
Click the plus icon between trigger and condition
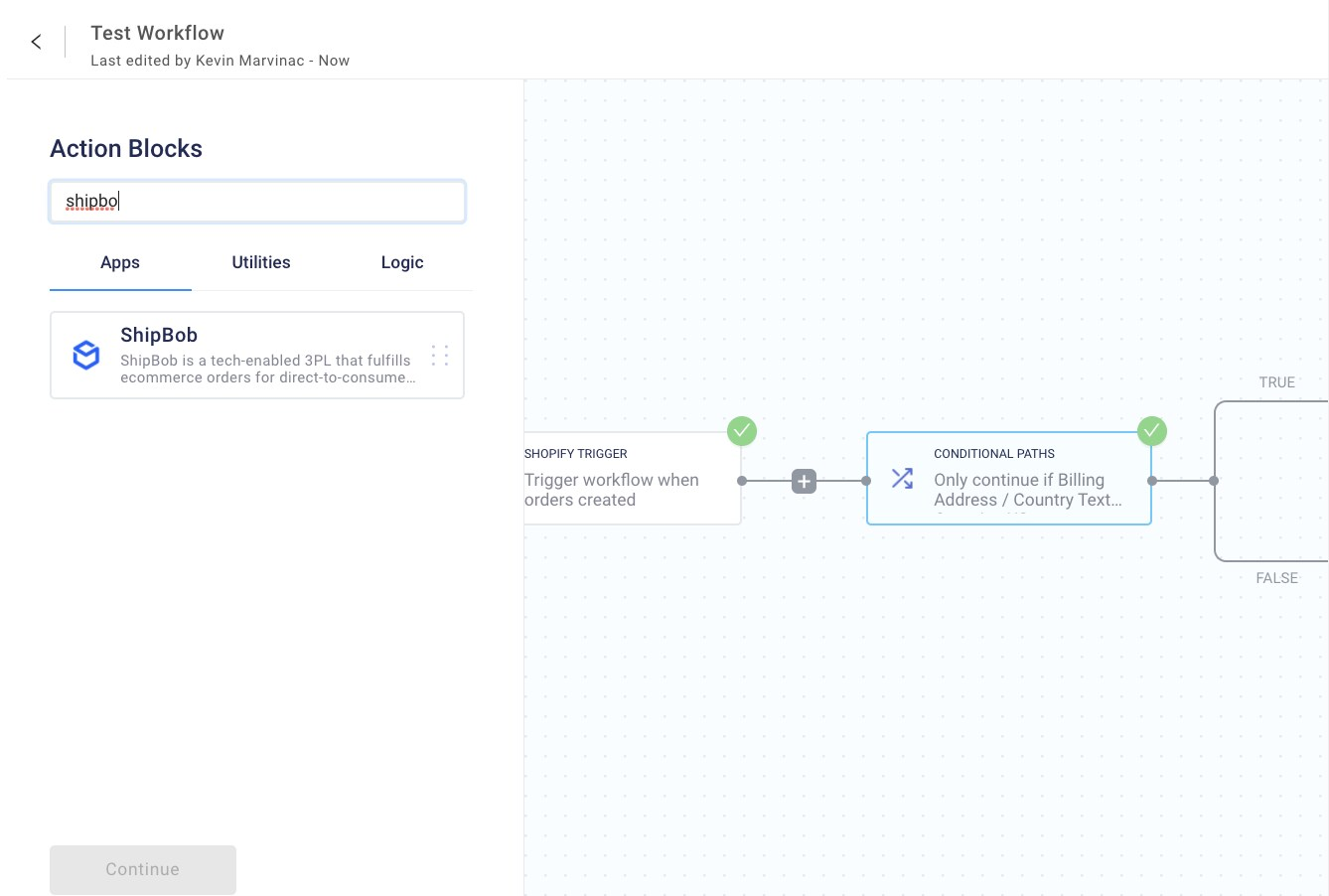coord(804,481)
